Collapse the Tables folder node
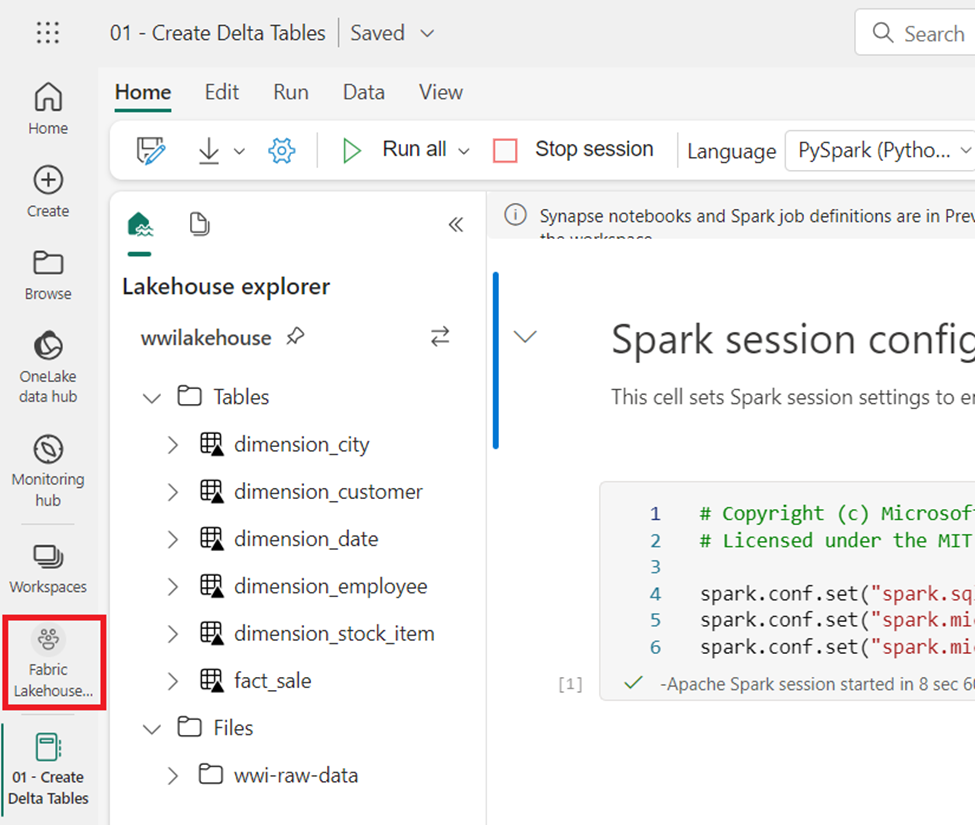The width and height of the screenshot is (975, 825). click(x=152, y=397)
